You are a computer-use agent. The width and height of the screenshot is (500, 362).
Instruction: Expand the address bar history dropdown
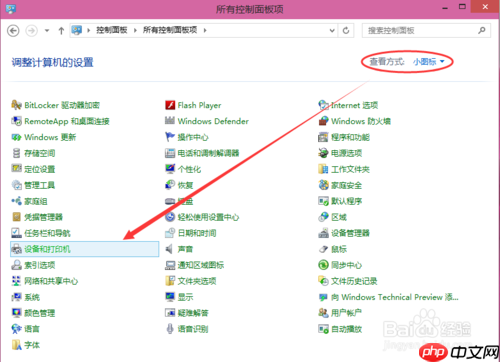[332, 31]
